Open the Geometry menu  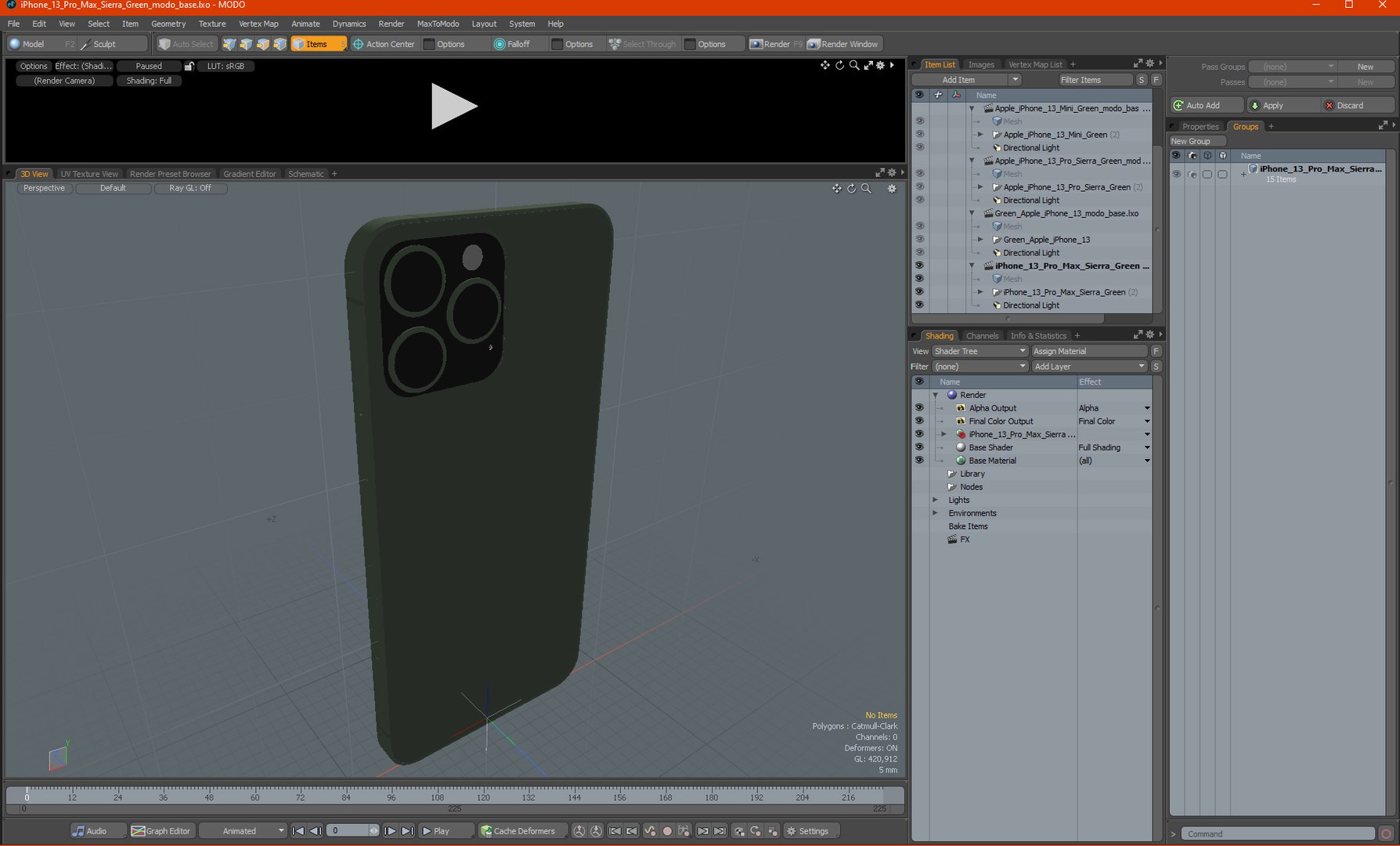point(168,23)
